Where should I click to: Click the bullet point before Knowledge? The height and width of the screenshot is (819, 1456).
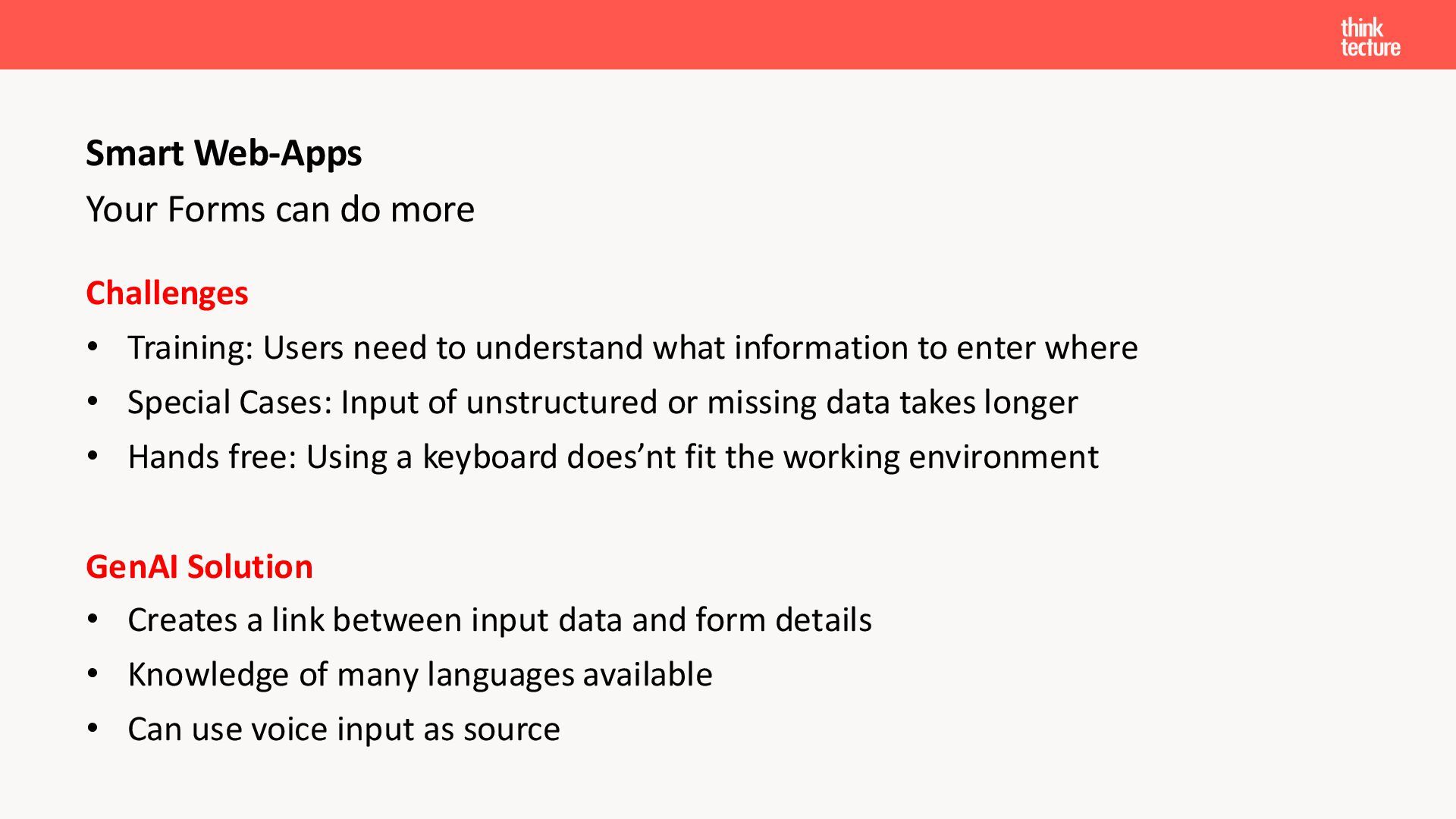coord(93,674)
